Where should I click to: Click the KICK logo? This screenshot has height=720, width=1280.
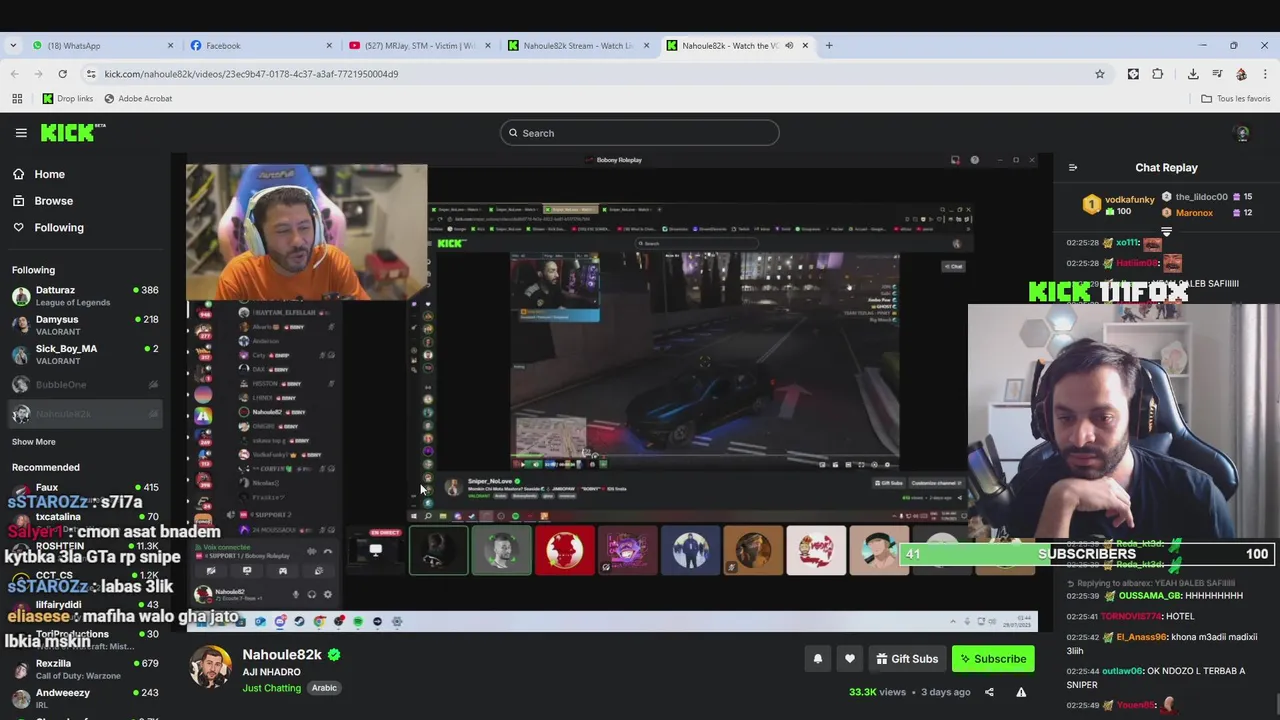pos(73,132)
